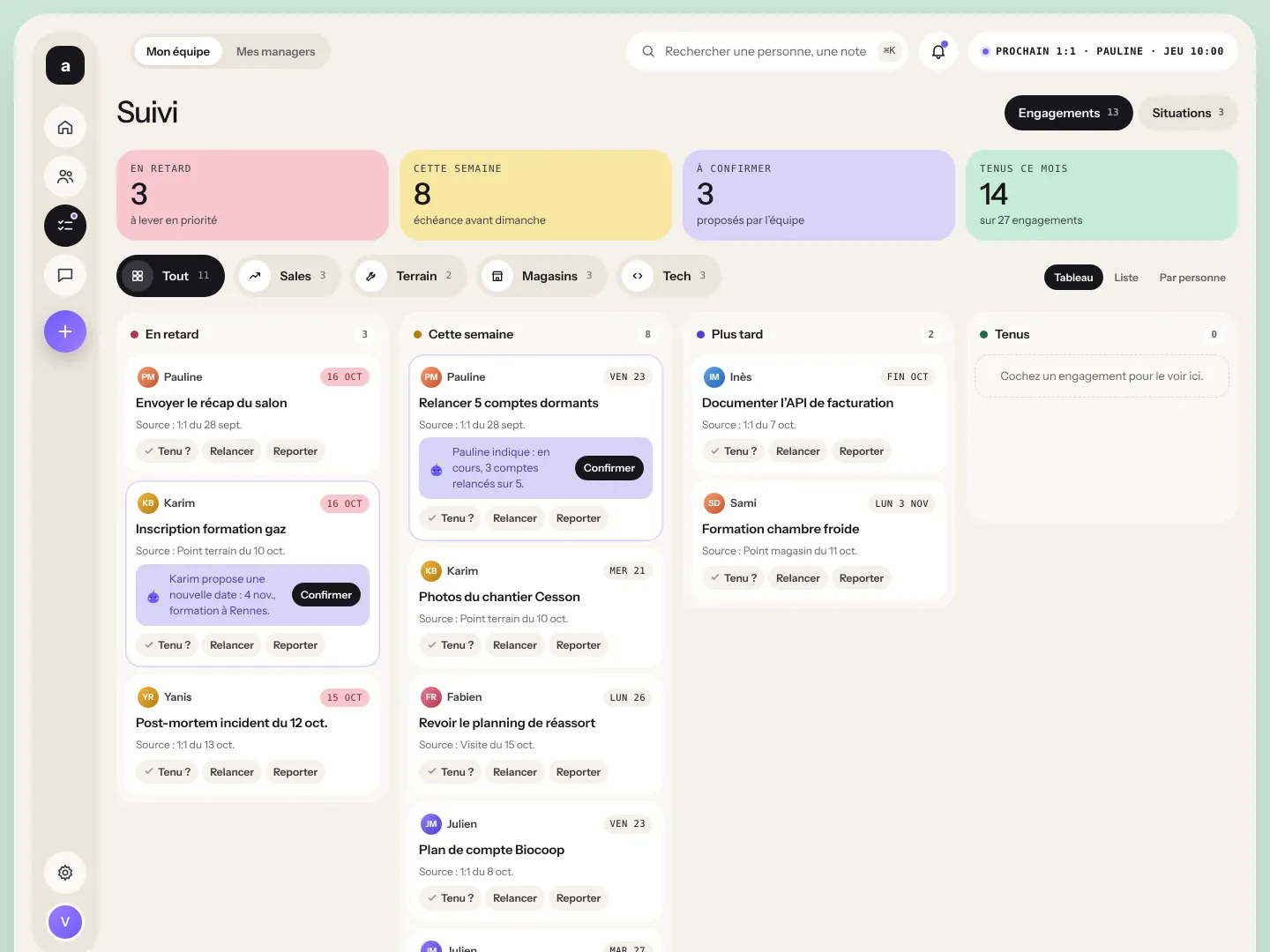Screen dimensions: 1270x952
Task: Filter by Magasins category
Action: [542, 276]
